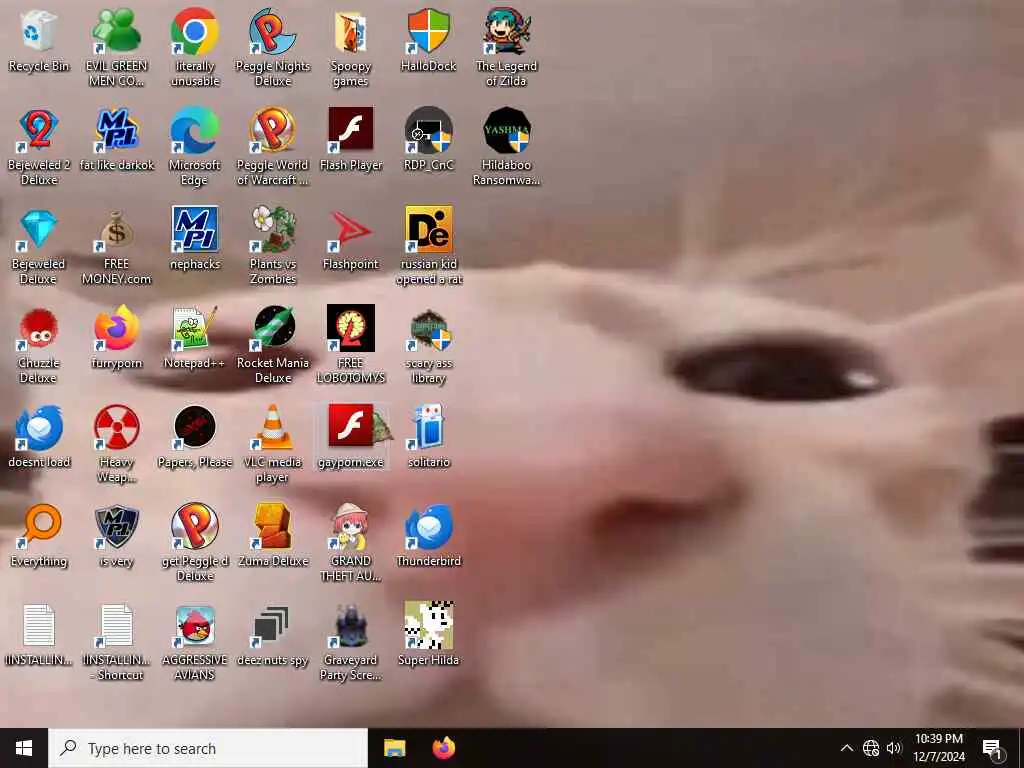Open the notification center icon
Image resolution: width=1024 pixels, height=768 pixels.
[993, 748]
